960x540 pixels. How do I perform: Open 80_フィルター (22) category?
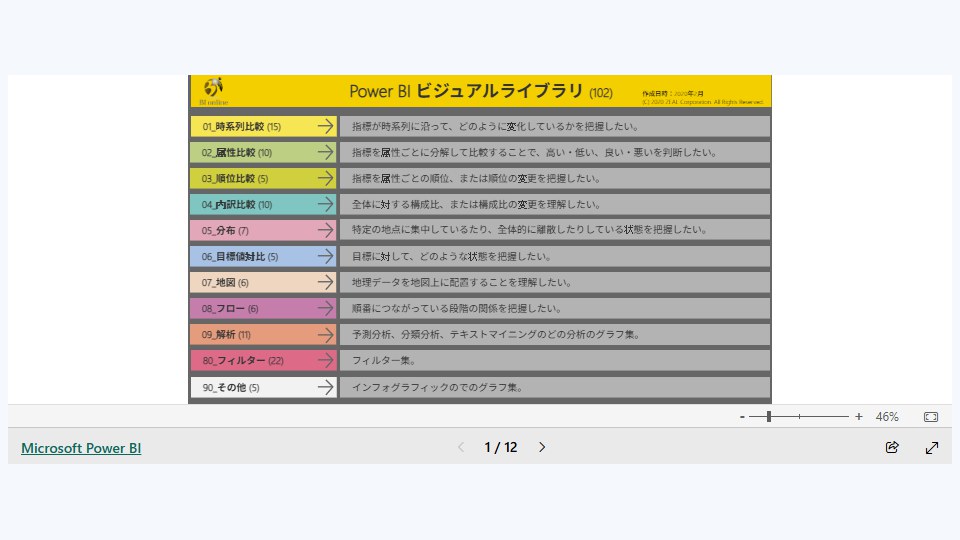point(263,360)
